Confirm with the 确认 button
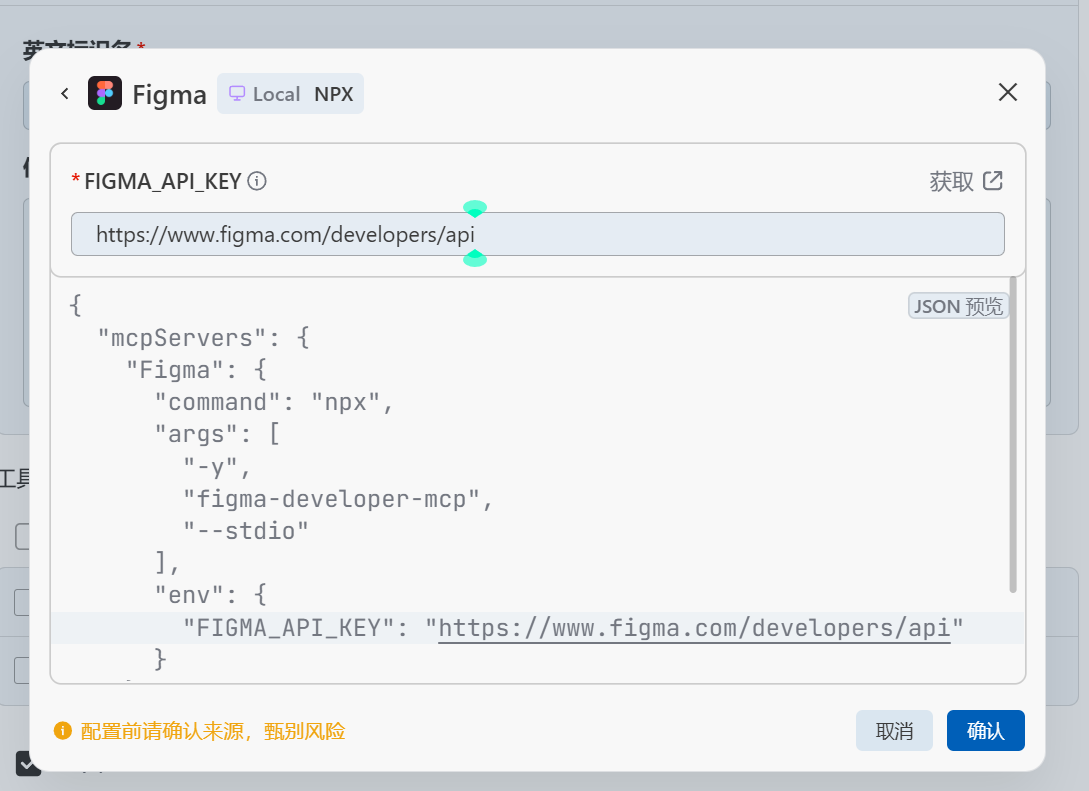 coord(986,731)
